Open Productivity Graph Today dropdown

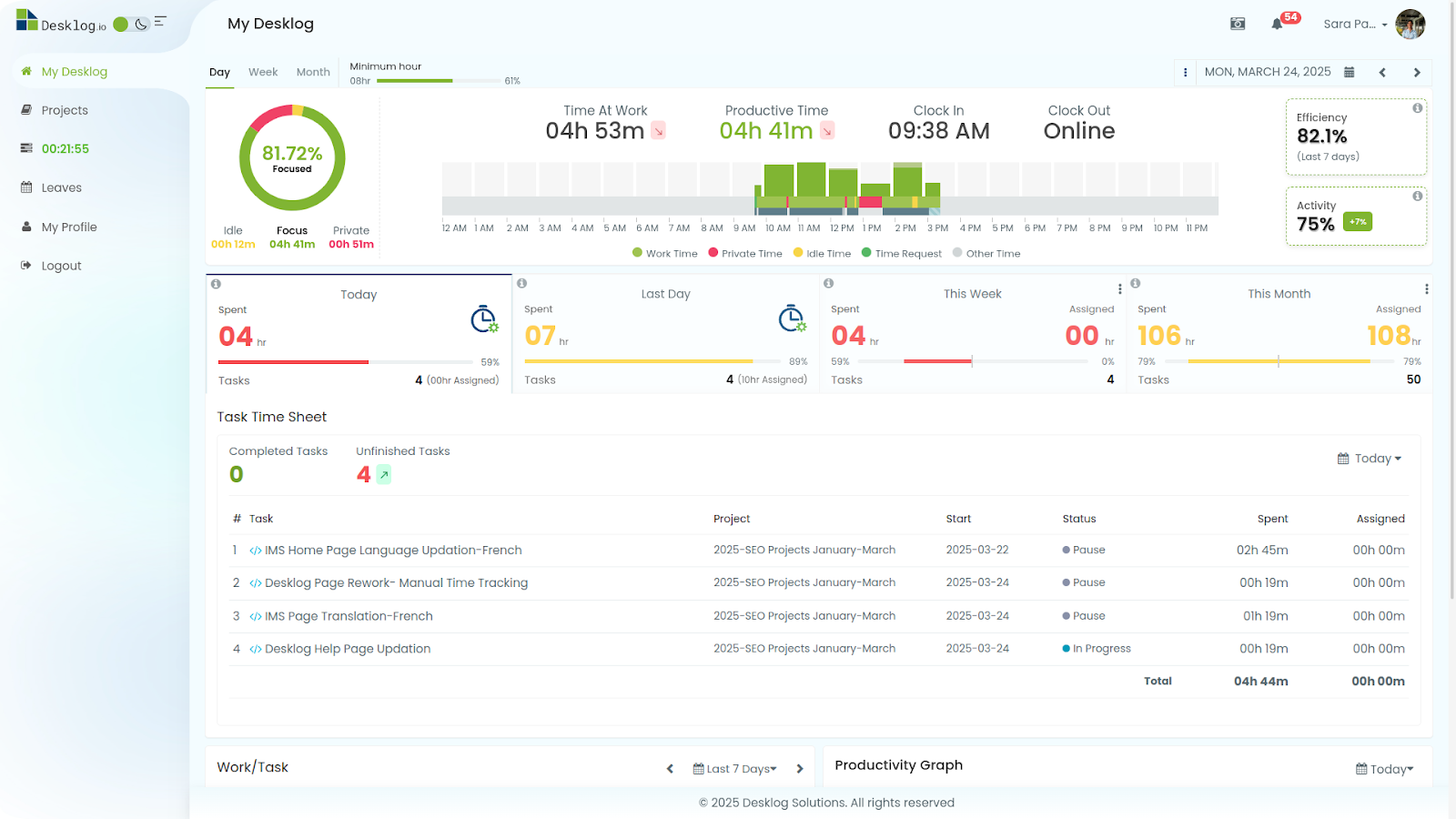coord(1385,769)
